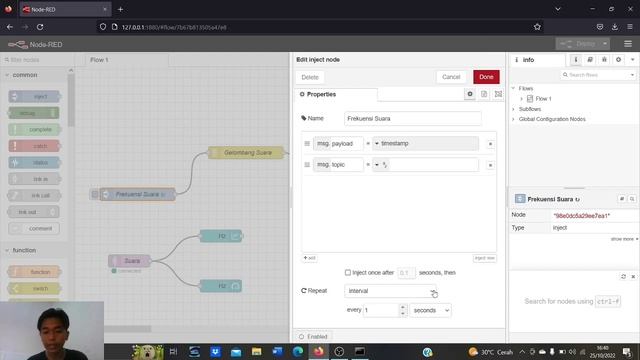Select the comment palette node
640x360 pixels.
[34, 229]
